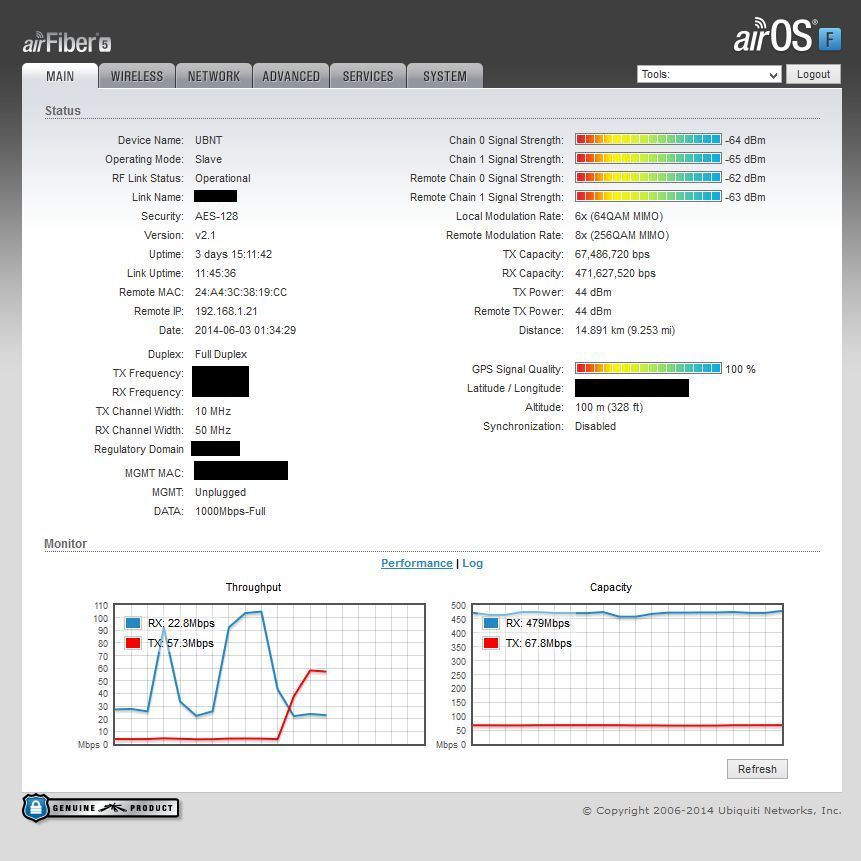
Task: Click the blue RX legend swatch in Throughput
Action: [133, 623]
